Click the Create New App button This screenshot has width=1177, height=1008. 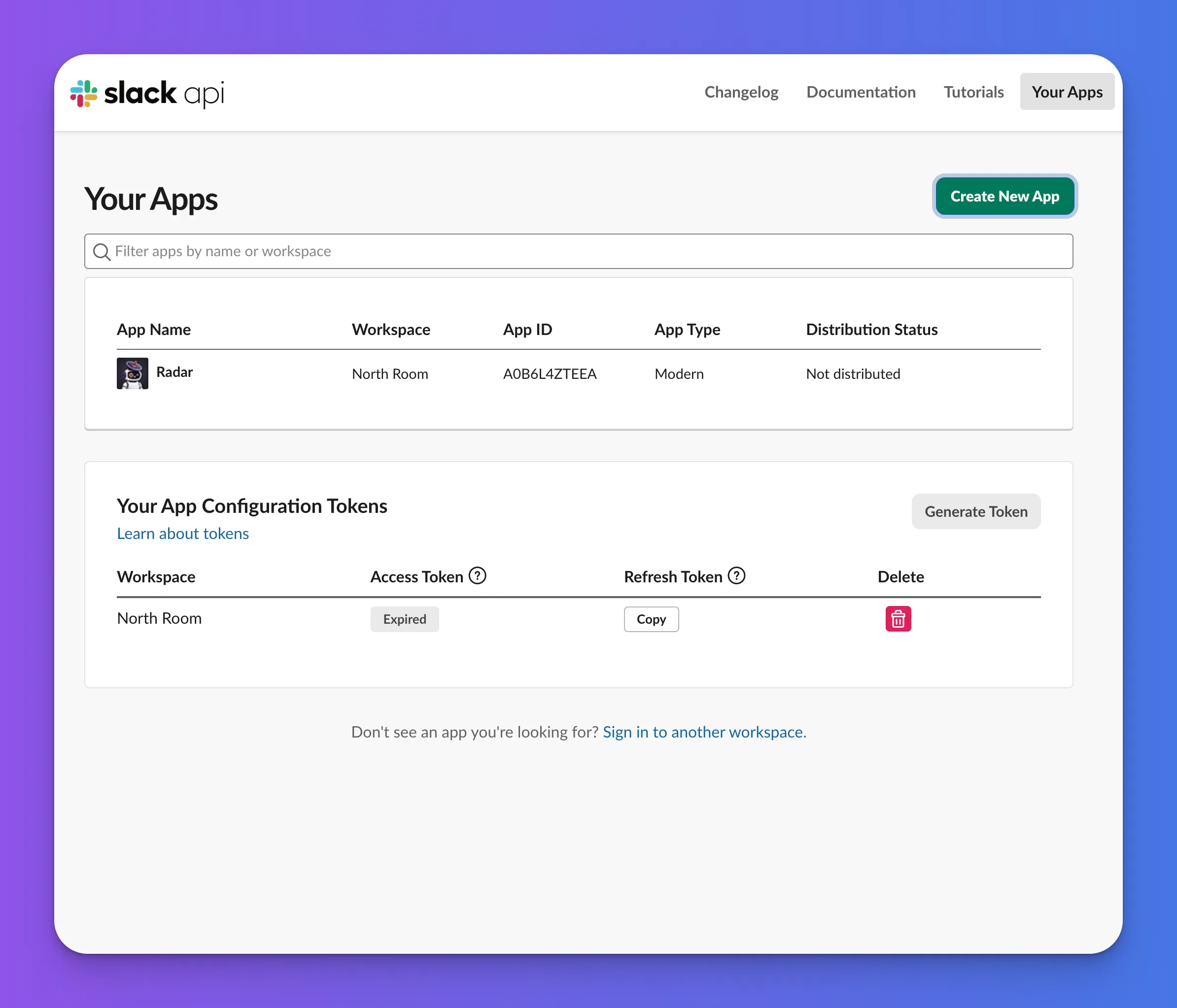point(1004,196)
